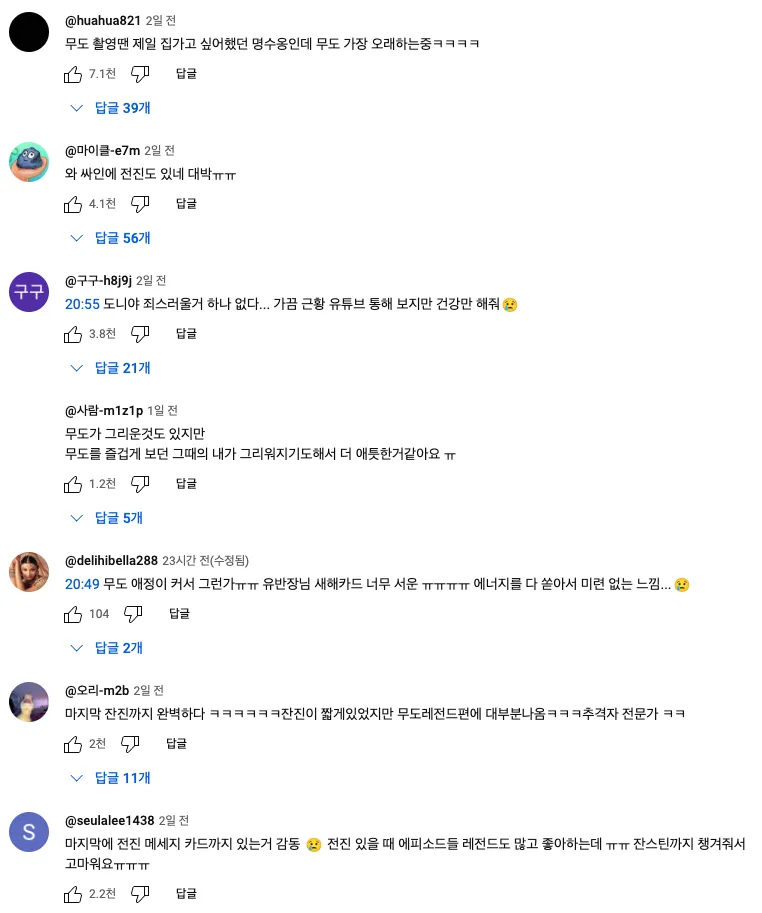Like @오리-m2b's comment

pyautogui.click(x=73, y=743)
